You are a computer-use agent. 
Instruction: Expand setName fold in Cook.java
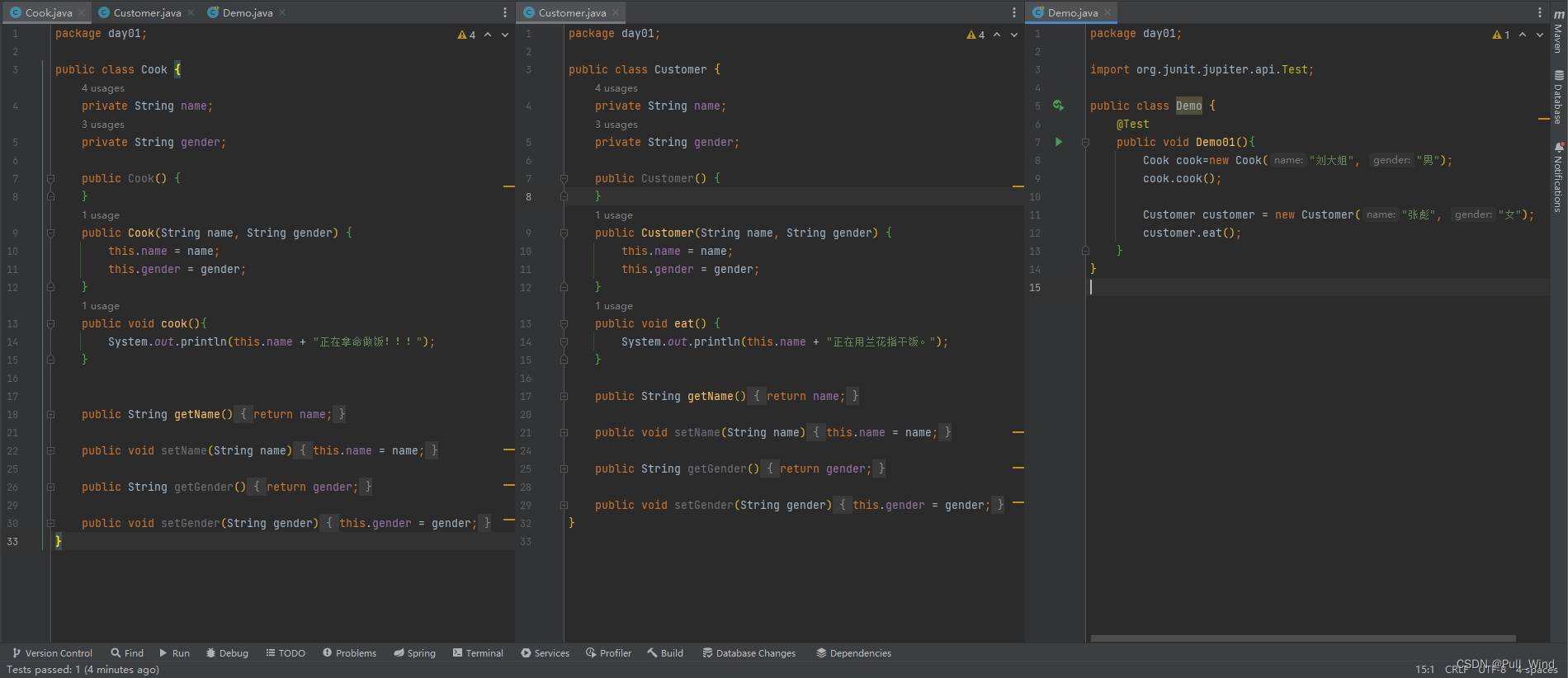point(50,450)
